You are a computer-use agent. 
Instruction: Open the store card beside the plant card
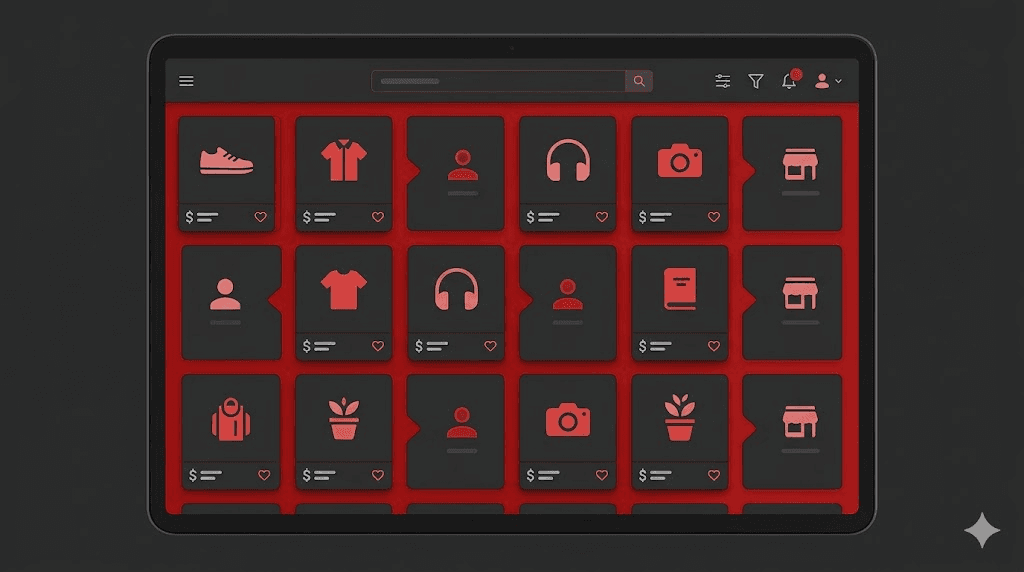[792, 431]
